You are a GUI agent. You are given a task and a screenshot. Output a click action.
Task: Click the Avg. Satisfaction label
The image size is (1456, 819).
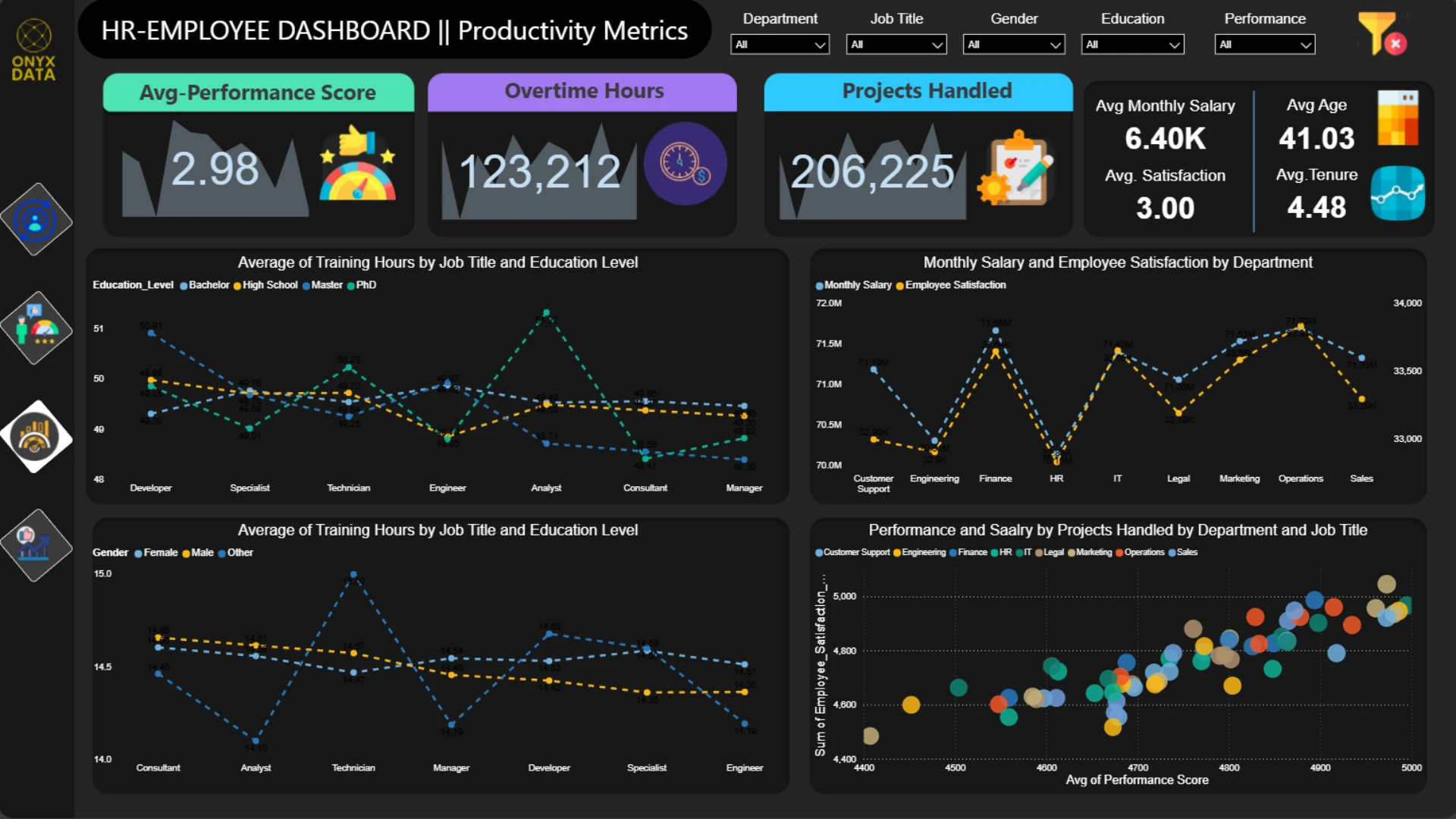pyautogui.click(x=1166, y=176)
